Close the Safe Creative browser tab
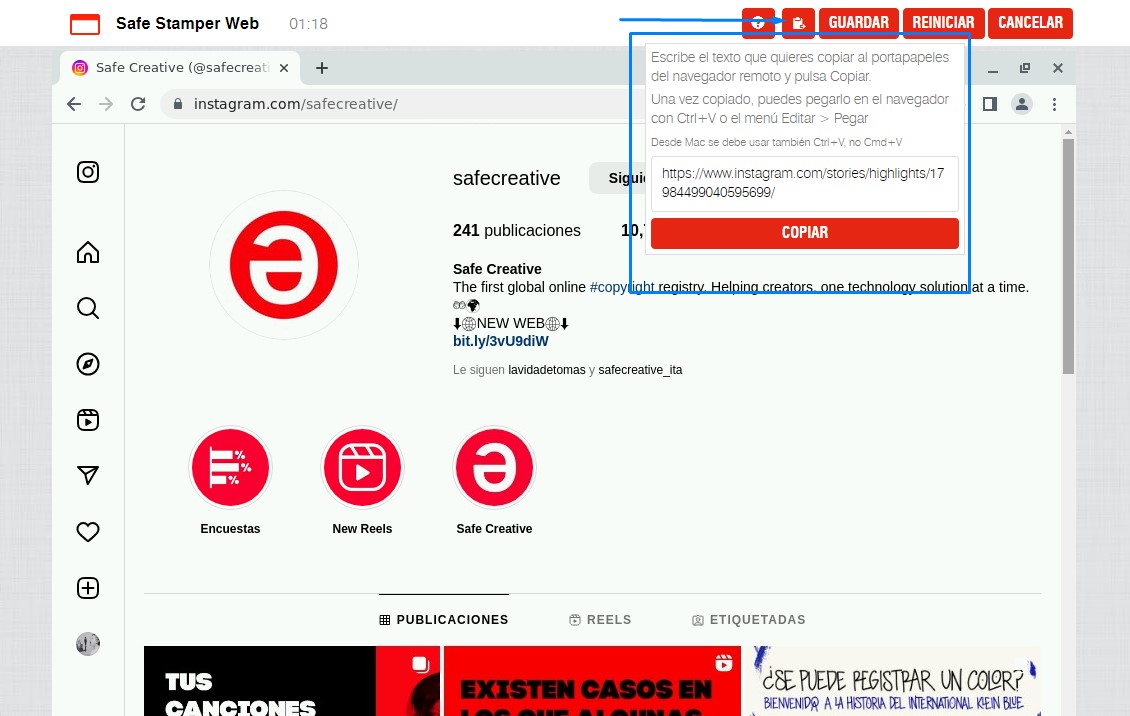 pos(284,68)
